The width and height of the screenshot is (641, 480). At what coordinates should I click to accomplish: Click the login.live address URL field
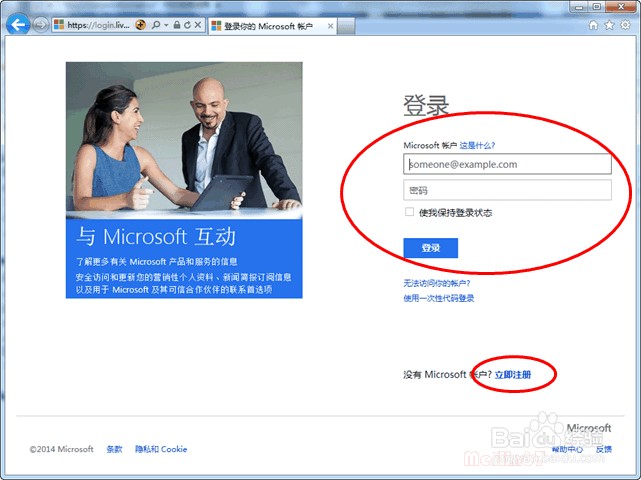(98, 25)
